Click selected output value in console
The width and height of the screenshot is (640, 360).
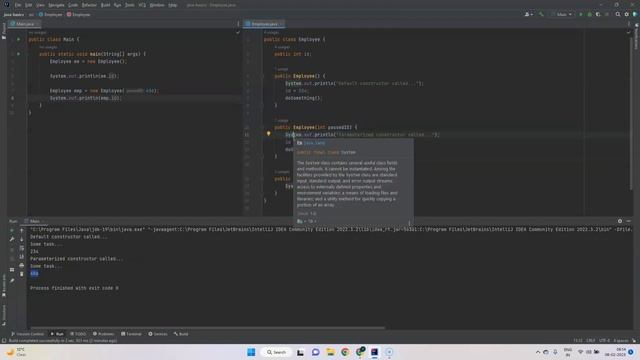(34, 273)
